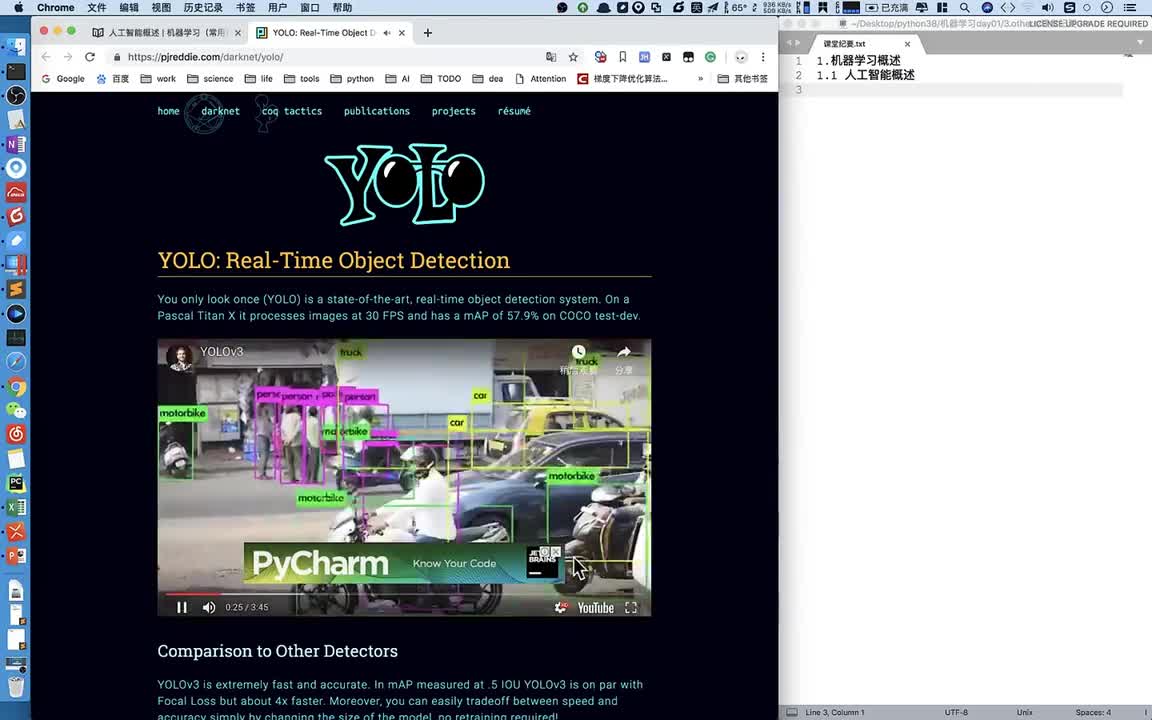Switch to the 人工智能概述 browser tab

pos(166,33)
